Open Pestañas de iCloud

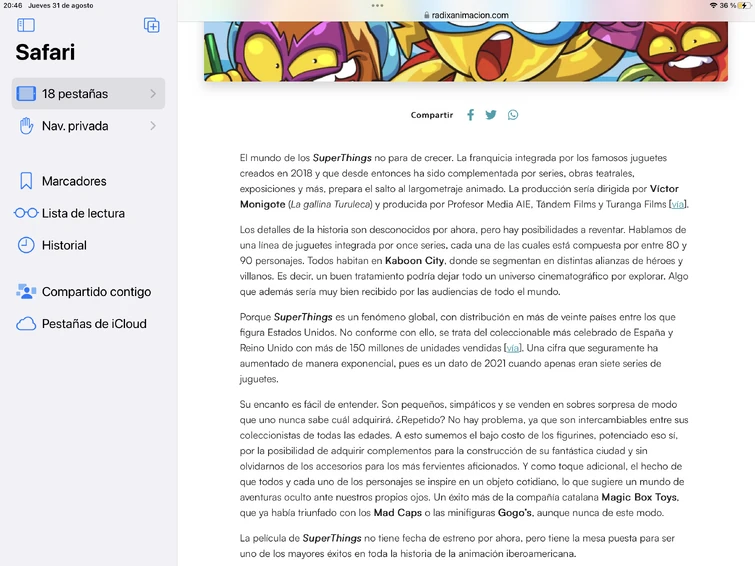pyautogui.click(x=88, y=324)
